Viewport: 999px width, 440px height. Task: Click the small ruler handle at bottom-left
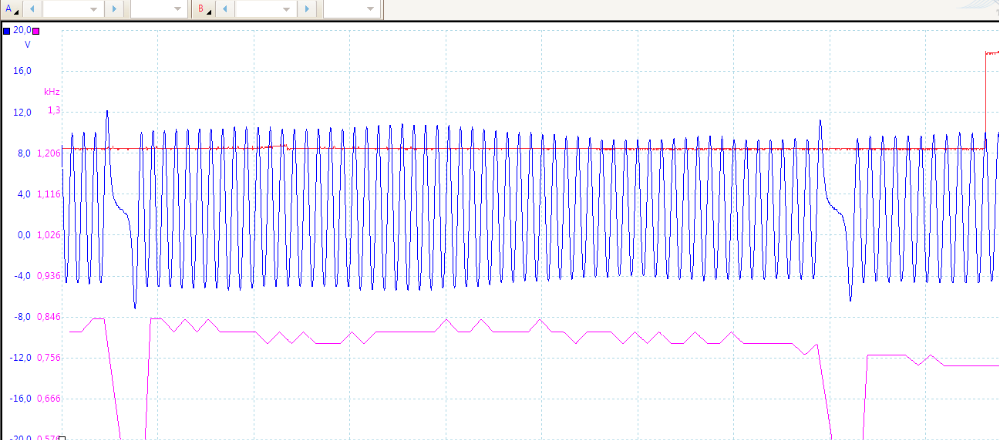point(62,437)
